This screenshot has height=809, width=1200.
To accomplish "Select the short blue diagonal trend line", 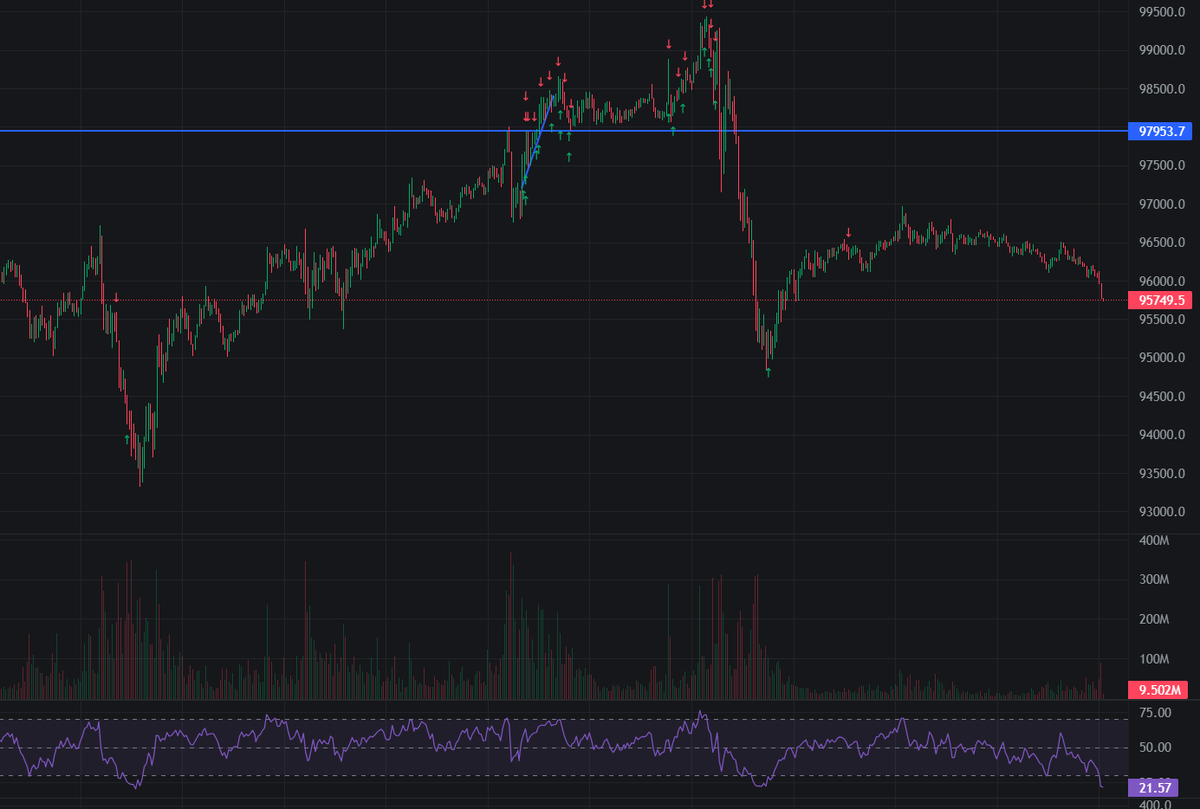I will pos(539,141).
